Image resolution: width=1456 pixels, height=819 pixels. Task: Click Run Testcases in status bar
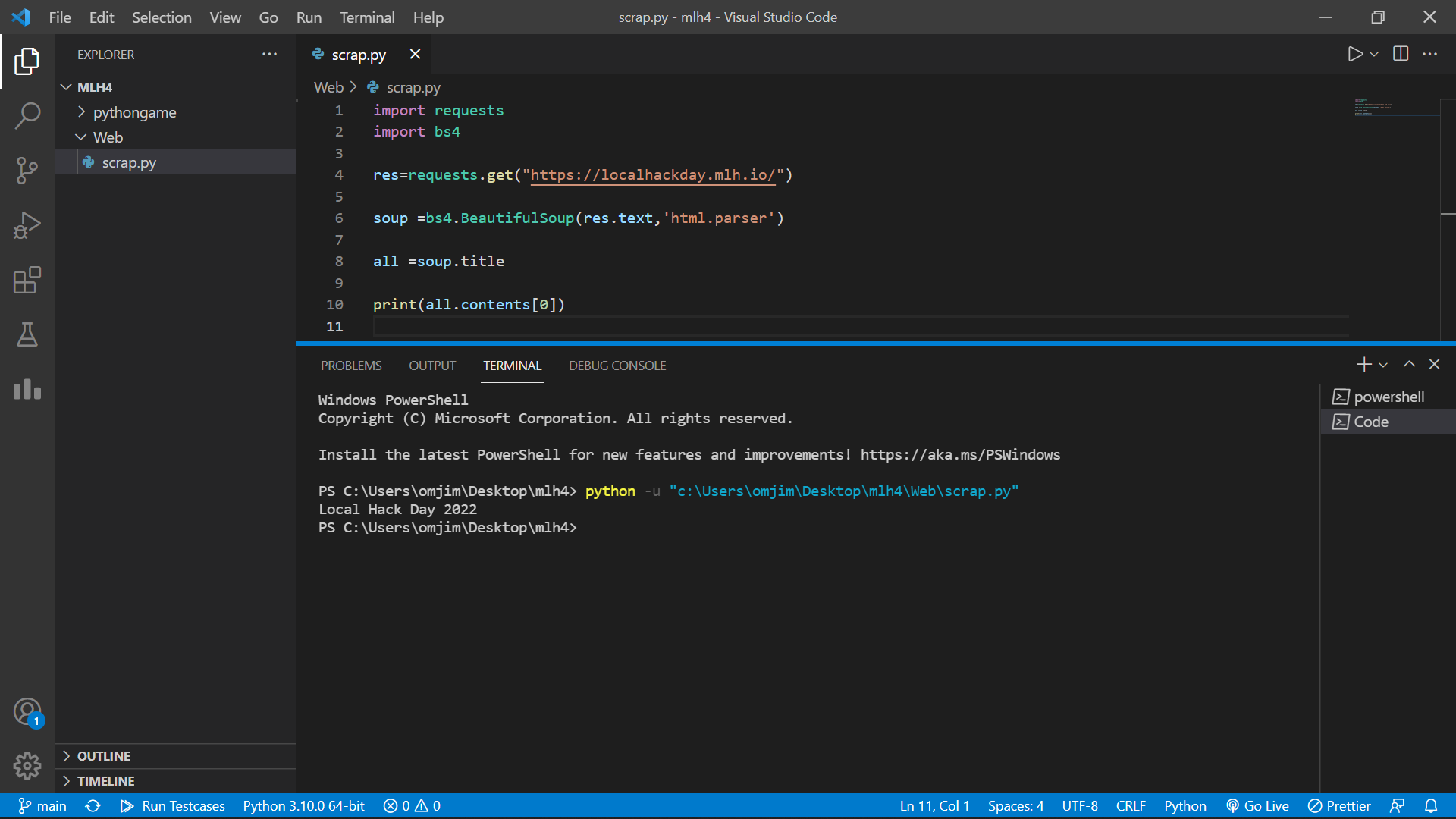[173, 806]
